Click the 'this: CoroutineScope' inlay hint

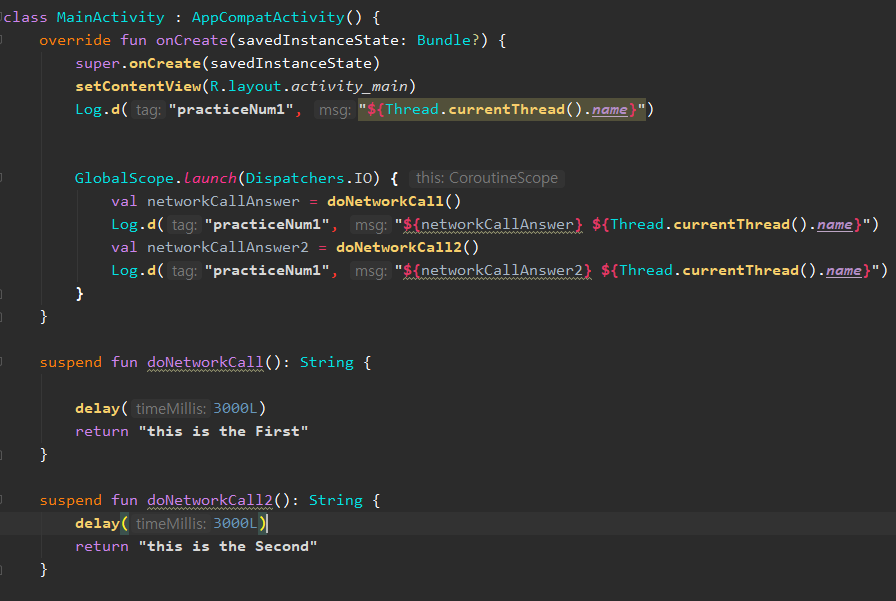tap(487, 178)
